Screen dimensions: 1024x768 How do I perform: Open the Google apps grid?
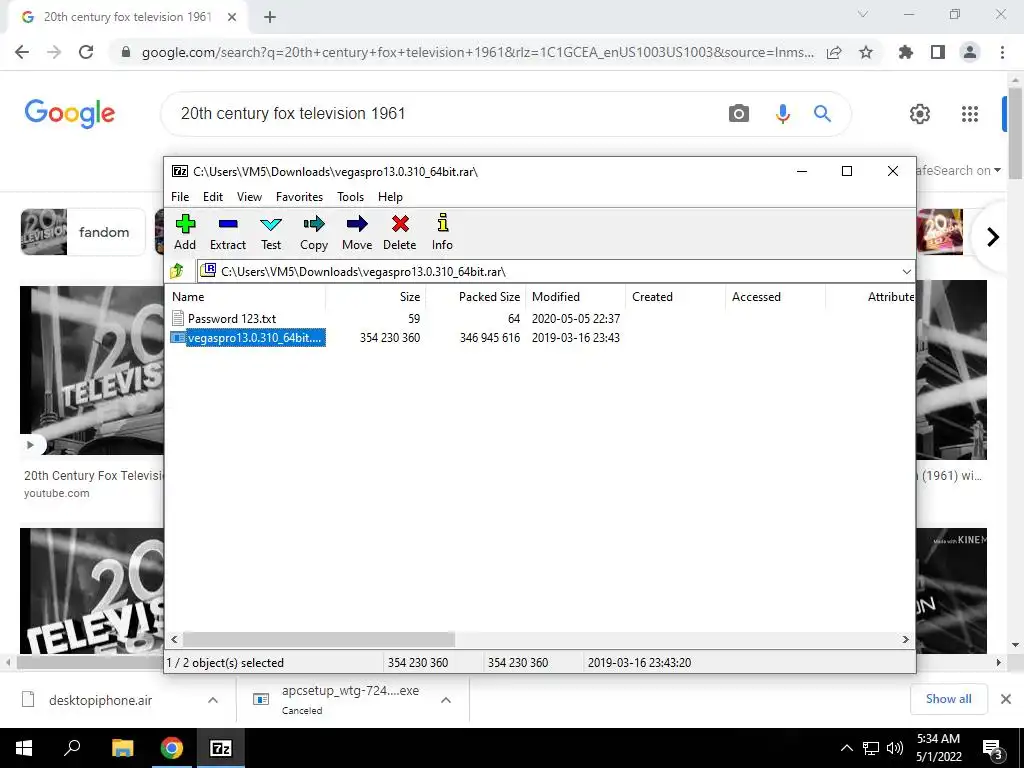[x=970, y=114]
